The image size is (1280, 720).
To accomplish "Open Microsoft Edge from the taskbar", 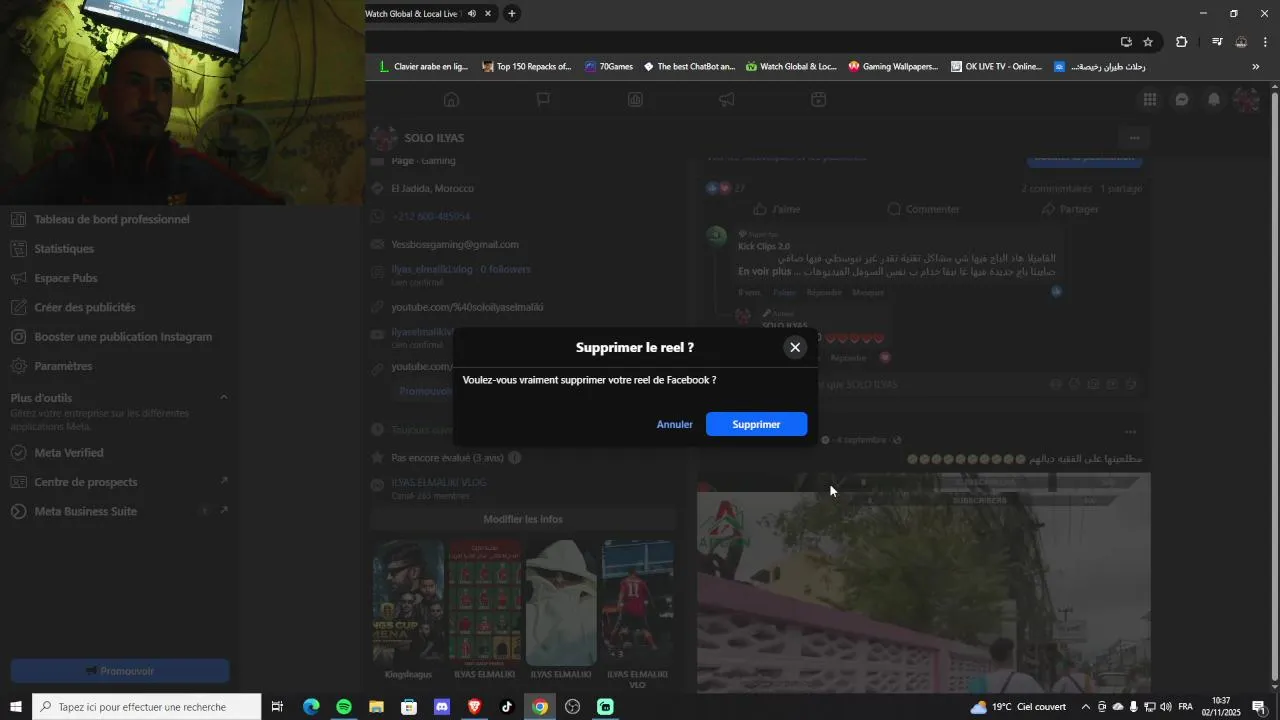I will click(x=311, y=707).
